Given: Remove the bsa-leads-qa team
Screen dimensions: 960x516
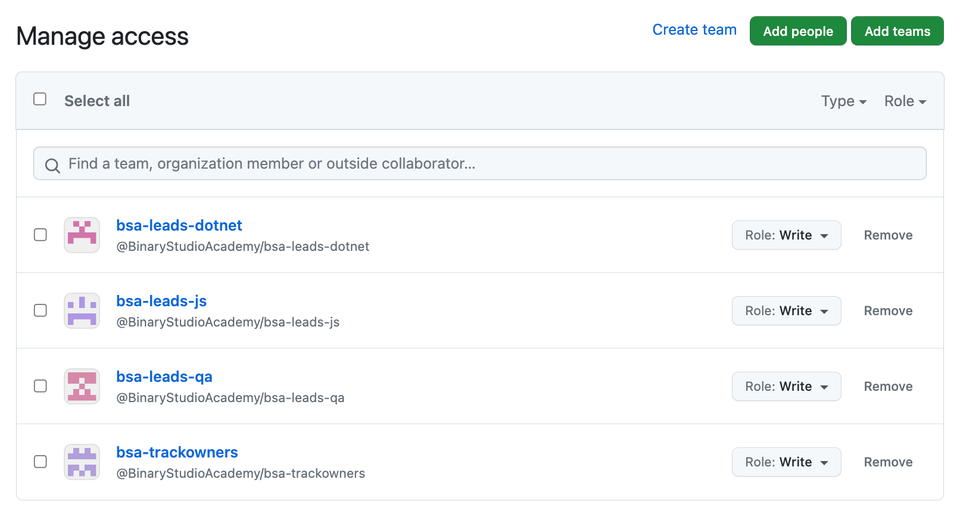Looking at the screenshot, I should [x=888, y=386].
